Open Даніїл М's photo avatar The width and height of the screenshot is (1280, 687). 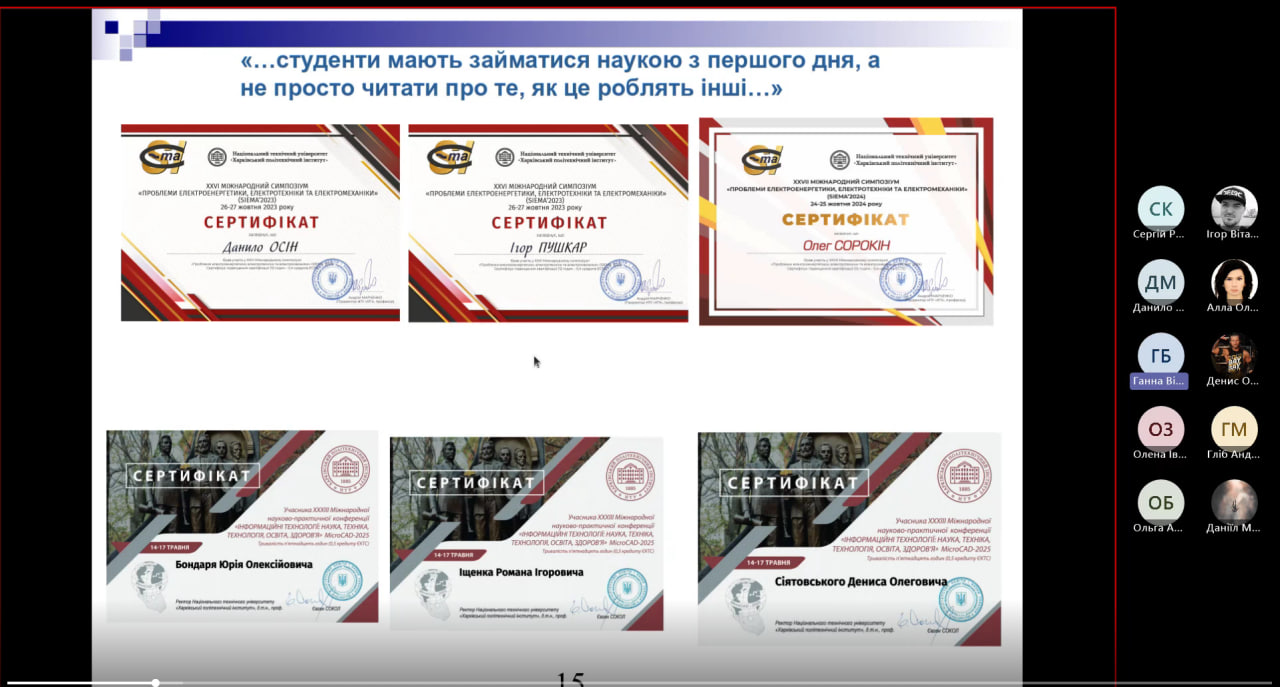[1234, 502]
